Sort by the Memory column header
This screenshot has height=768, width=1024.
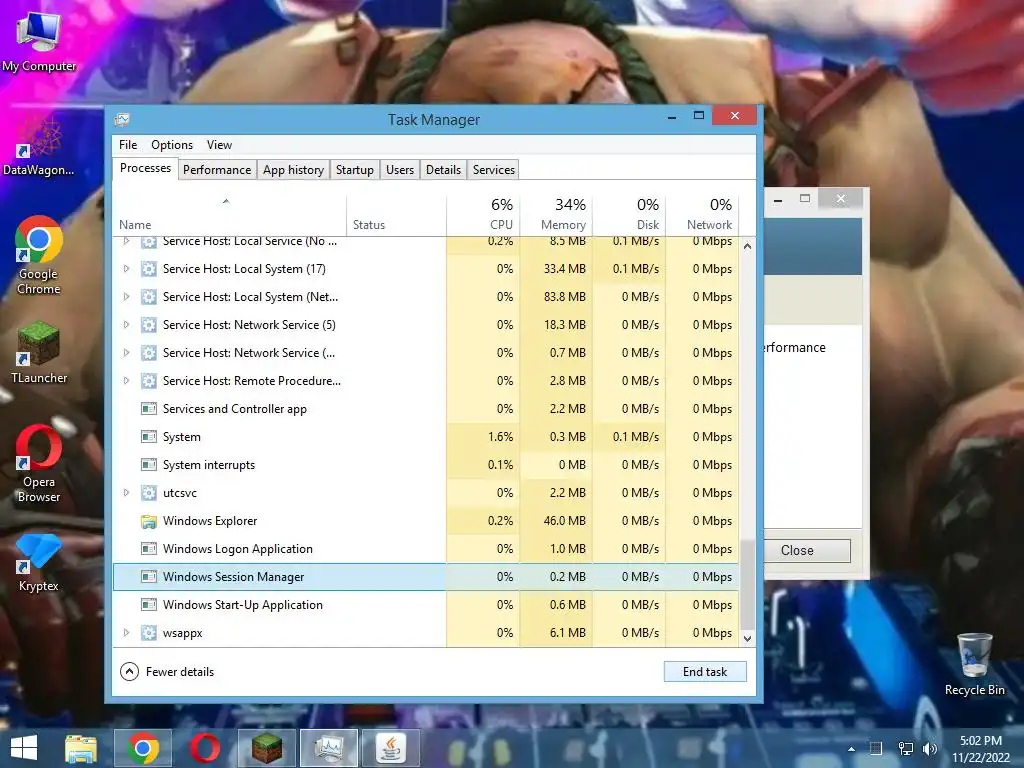[x=556, y=216]
